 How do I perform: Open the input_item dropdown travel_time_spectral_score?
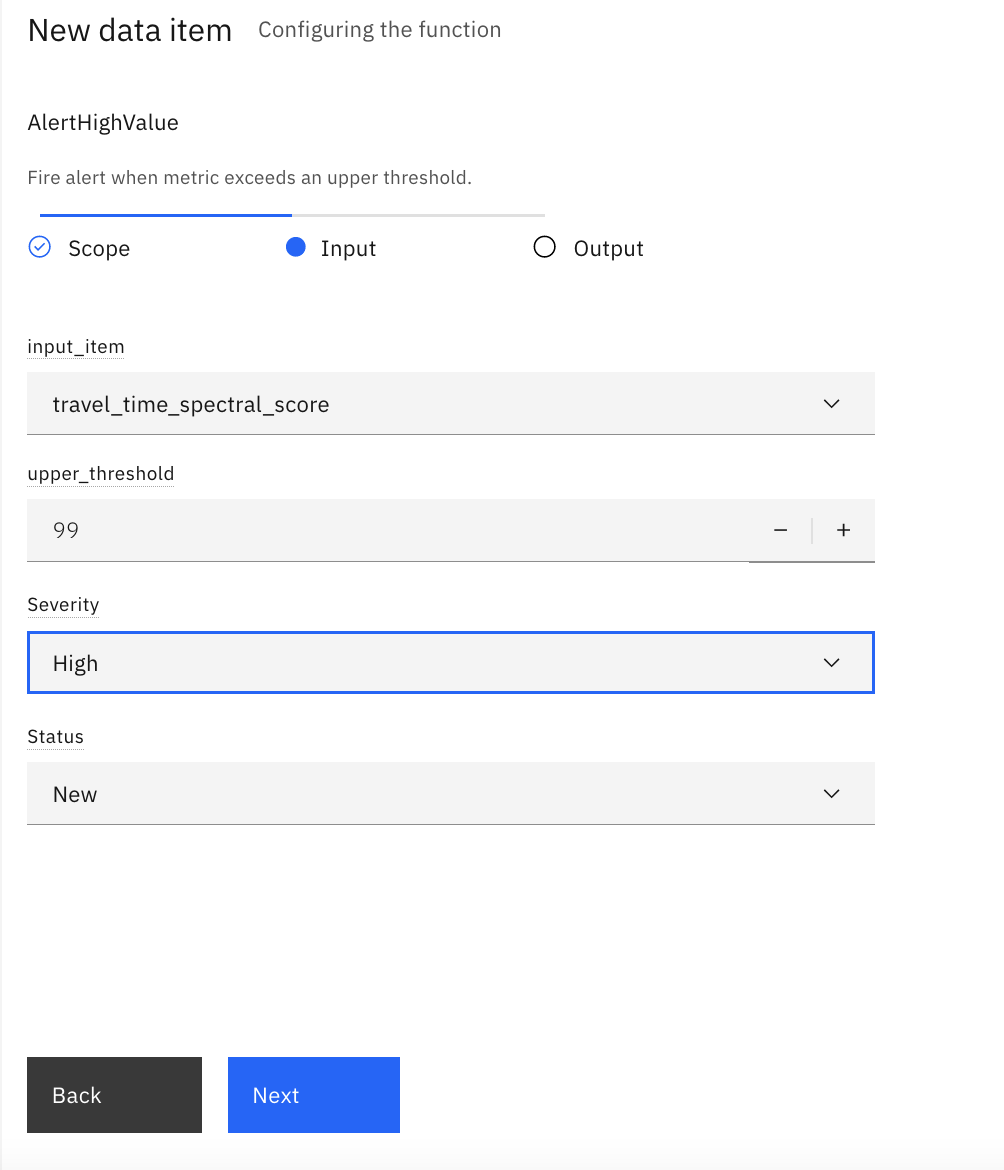(x=451, y=404)
